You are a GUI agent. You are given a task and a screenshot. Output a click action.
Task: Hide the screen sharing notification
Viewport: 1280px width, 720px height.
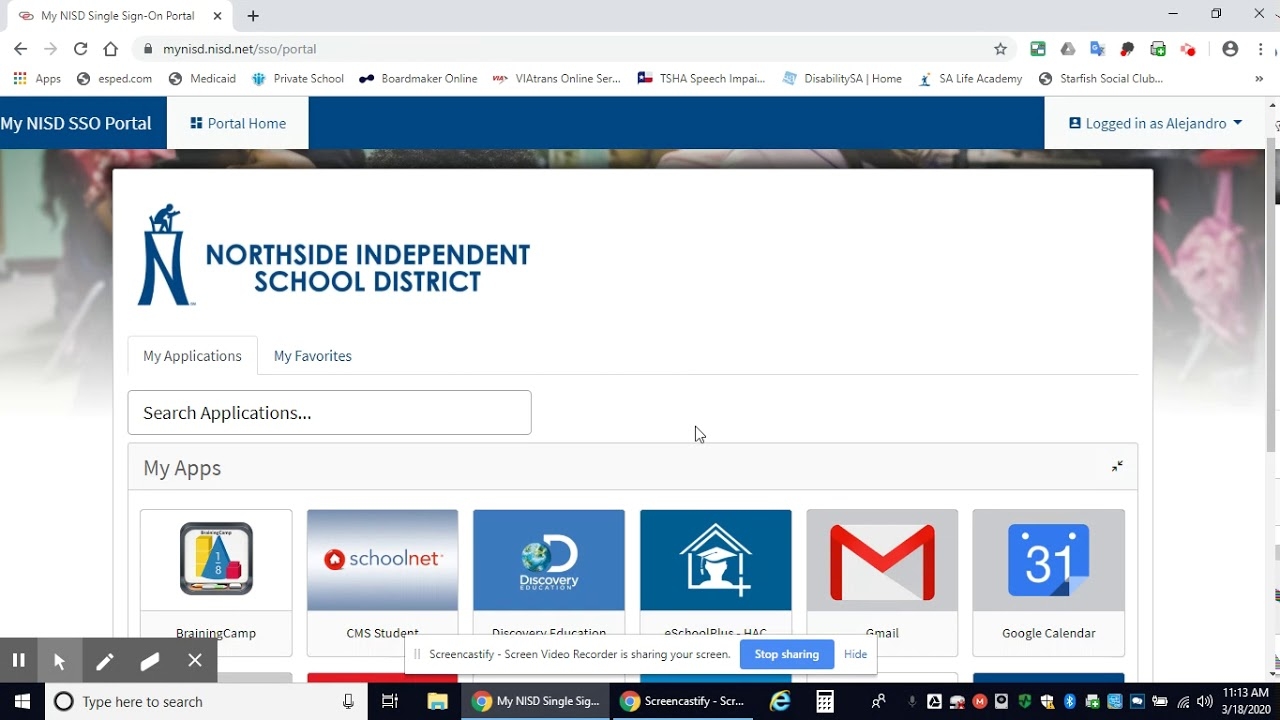[x=855, y=654]
